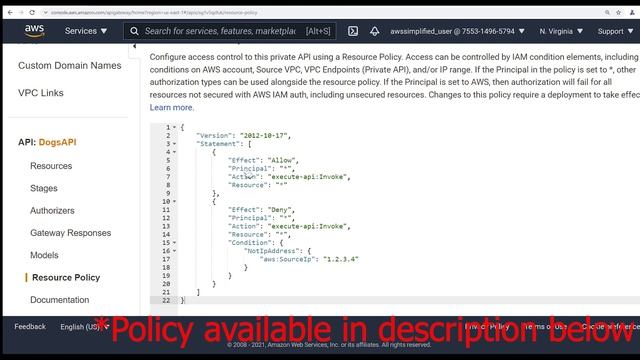Image resolution: width=640 pixels, height=360 pixels.
Task: Click "execute-api:Invoke" on line 13
Action: (x=307, y=226)
